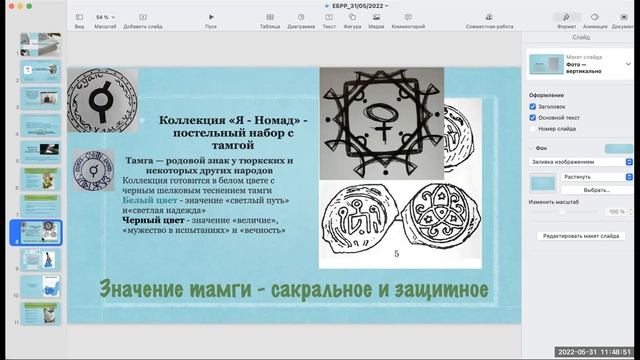This screenshot has height=360, width=640.
Task: Insert a table via Таблица icon
Action: 270,17
